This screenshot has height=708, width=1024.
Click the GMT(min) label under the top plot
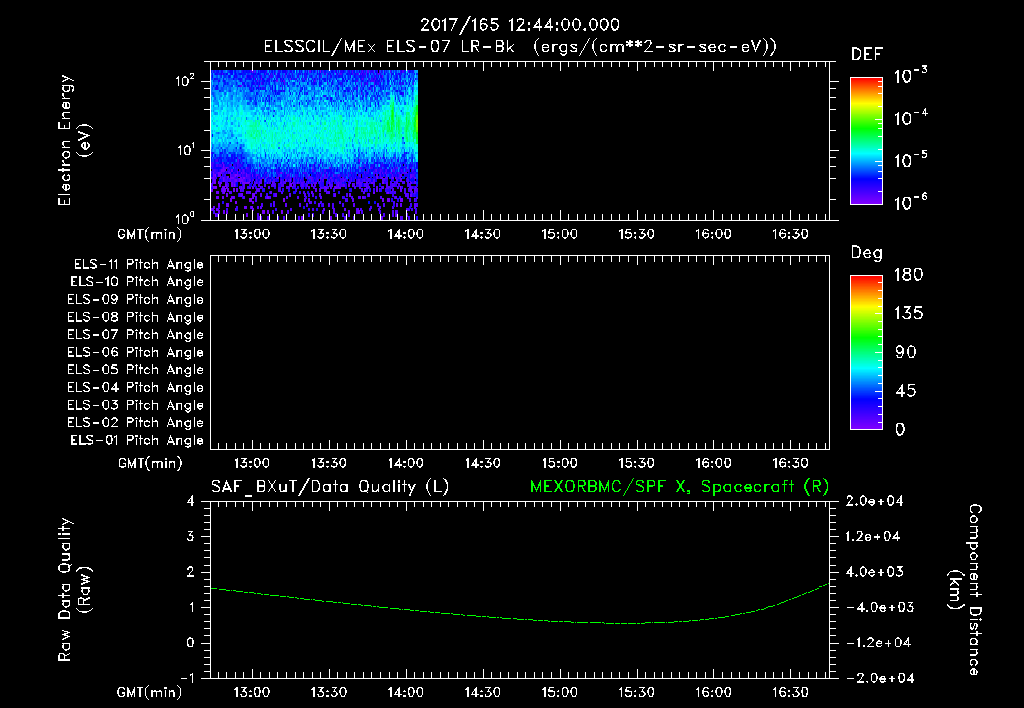[x=149, y=234]
